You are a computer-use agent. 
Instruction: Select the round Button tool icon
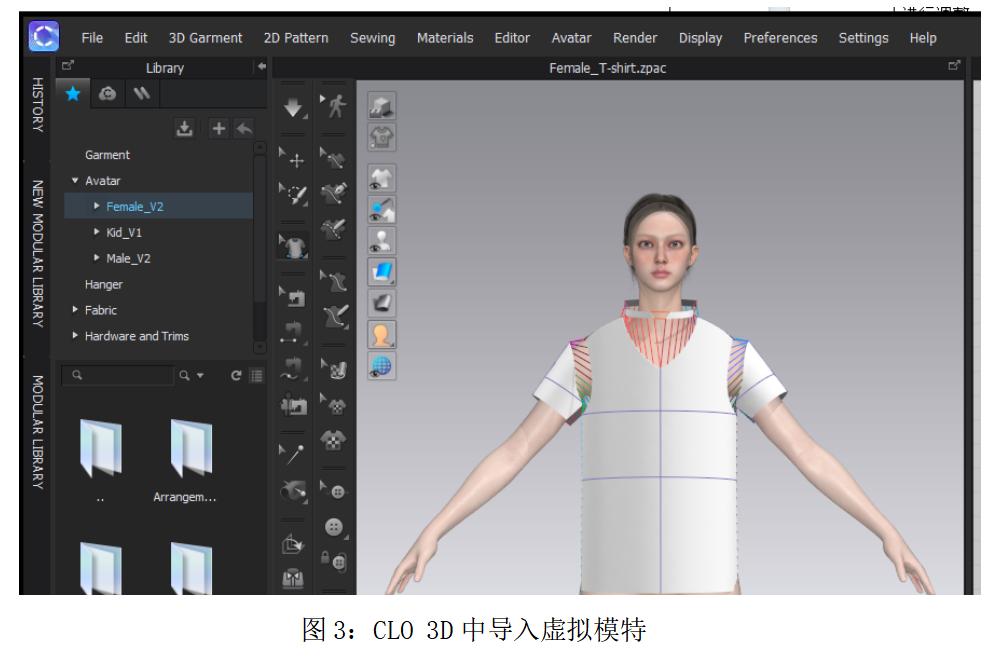(334, 526)
